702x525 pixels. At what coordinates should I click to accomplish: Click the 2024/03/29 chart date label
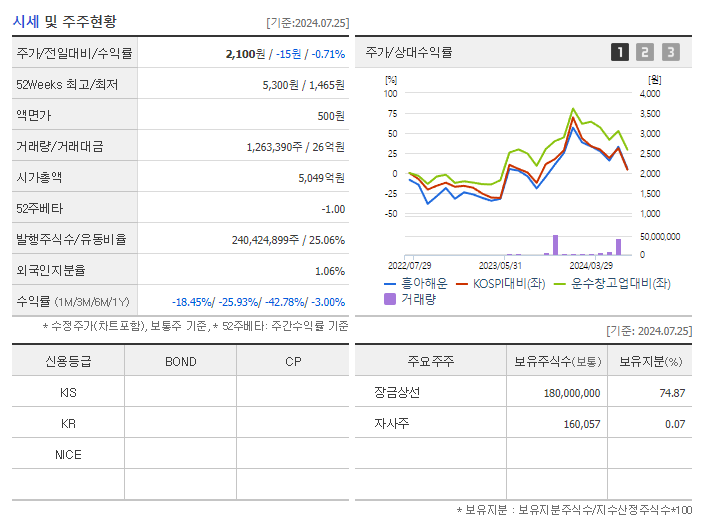591,265
